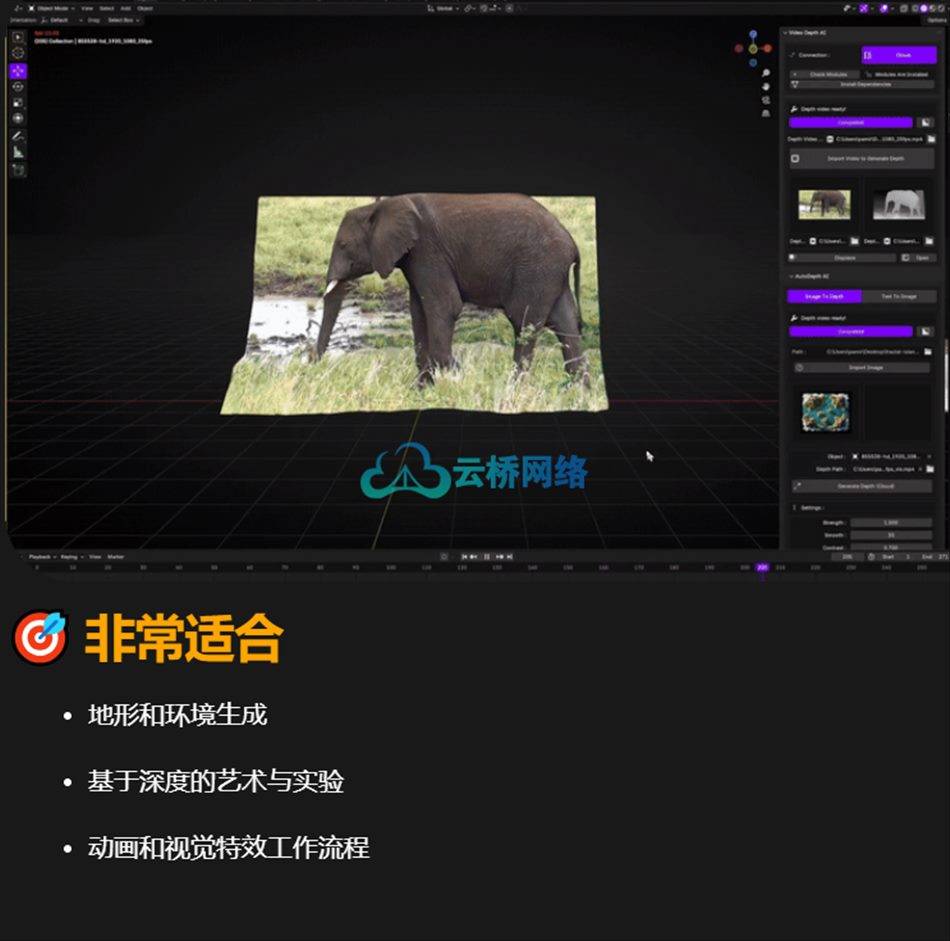The height and width of the screenshot is (941, 950).
Task: Jump to the timeline end frame
Action: point(510,557)
